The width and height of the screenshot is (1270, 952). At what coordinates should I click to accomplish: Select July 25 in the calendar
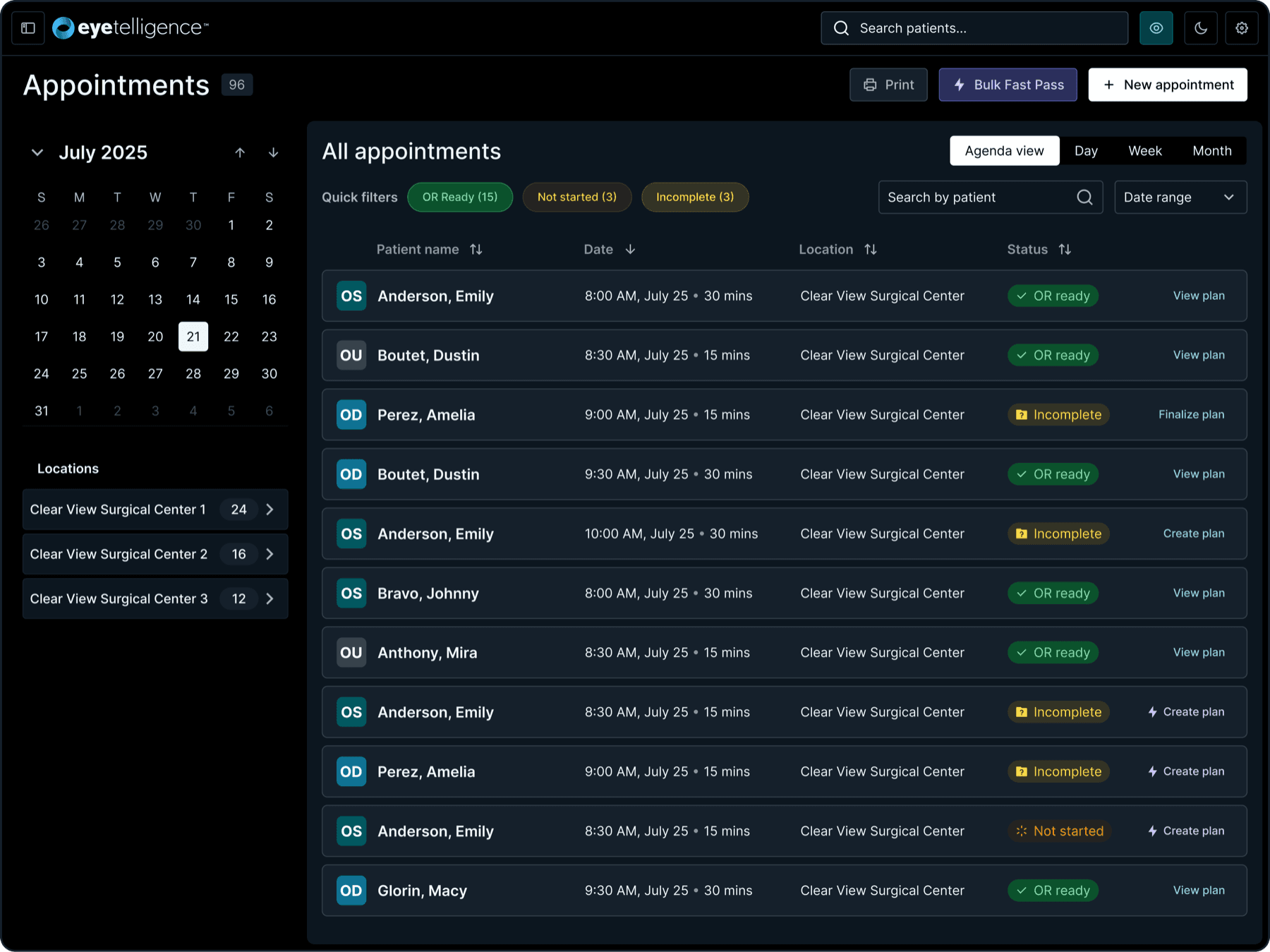[x=80, y=374]
